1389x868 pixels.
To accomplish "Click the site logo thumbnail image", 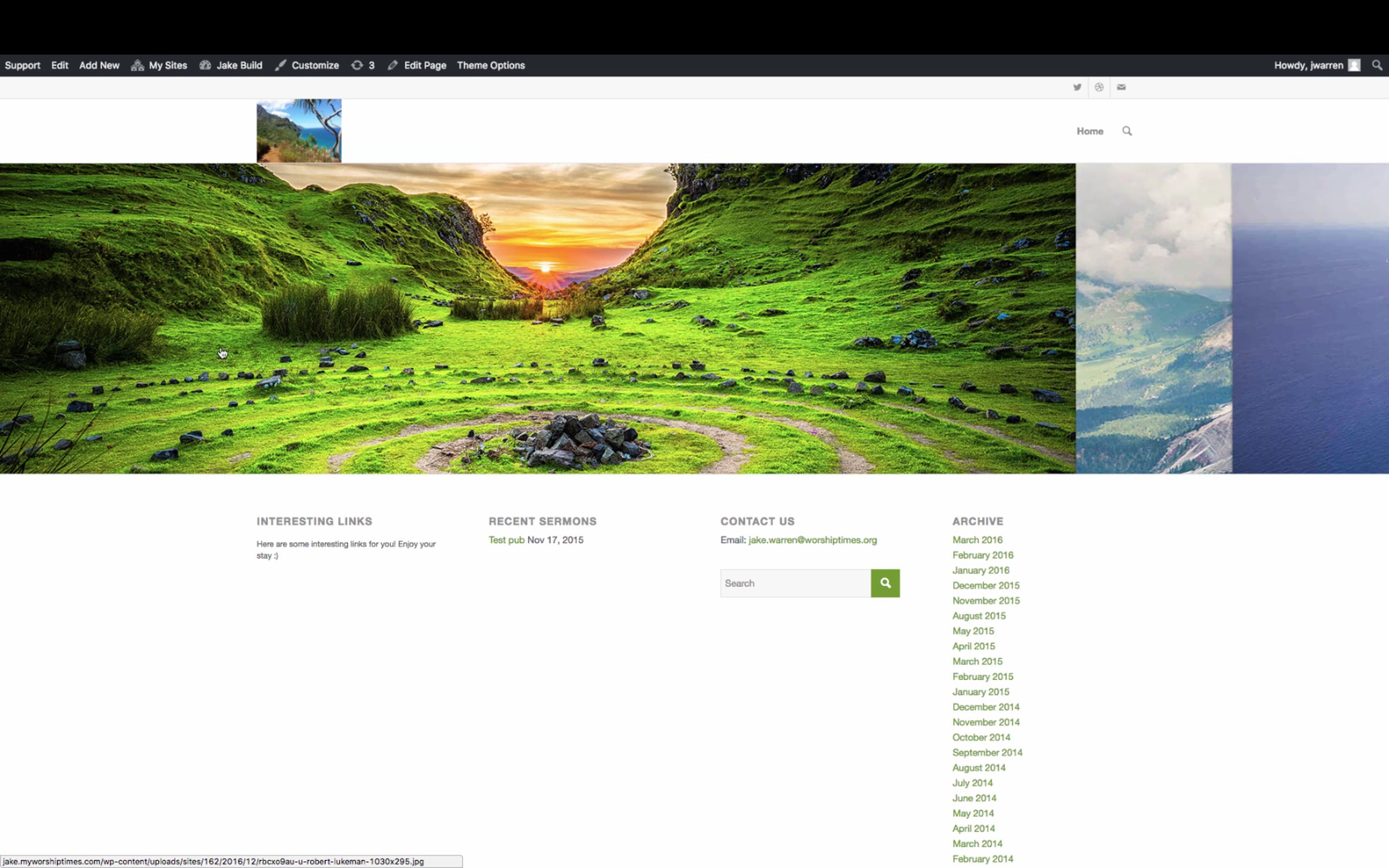I will 299,131.
